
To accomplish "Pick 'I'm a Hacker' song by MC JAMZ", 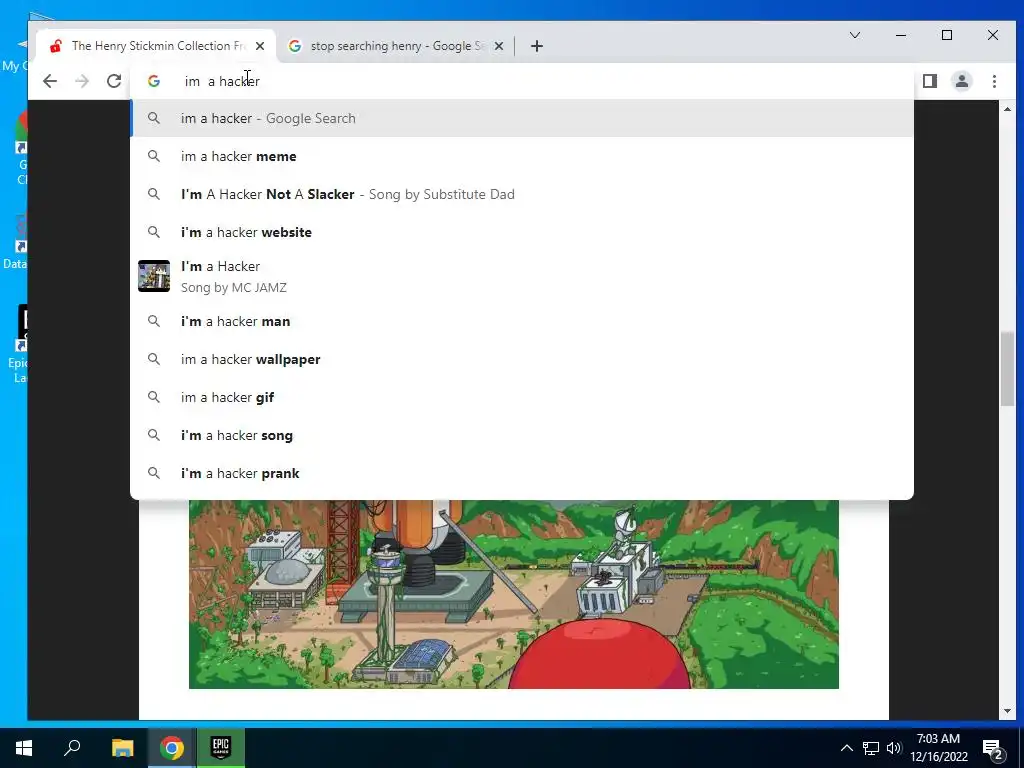I will pos(522,276).
